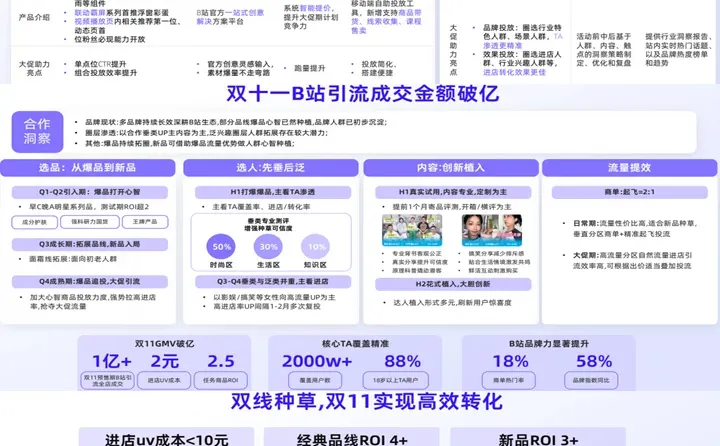Click the 跑量提升 bullet text
This screenshot has width=720, height=446.
pos(309,68)
